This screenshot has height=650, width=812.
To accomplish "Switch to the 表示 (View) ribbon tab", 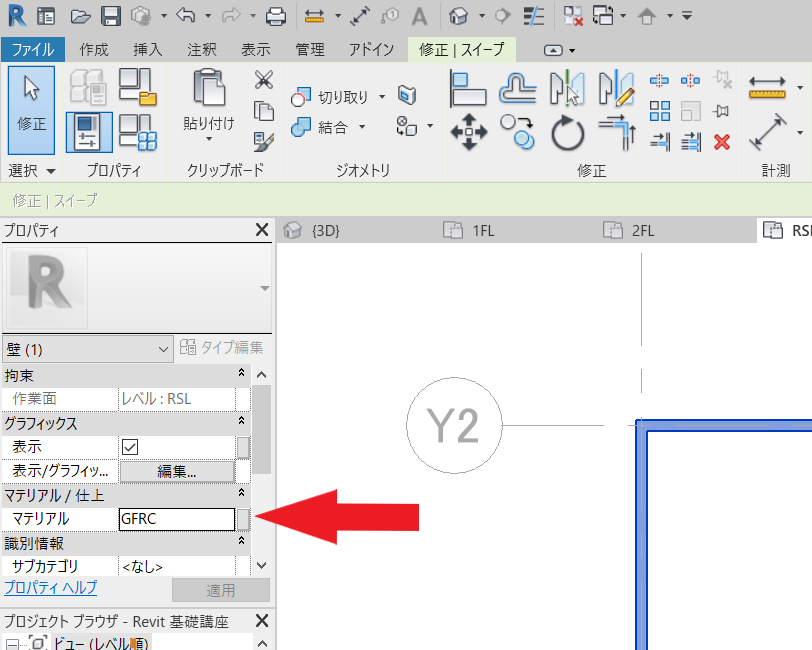I will (256, 50).
